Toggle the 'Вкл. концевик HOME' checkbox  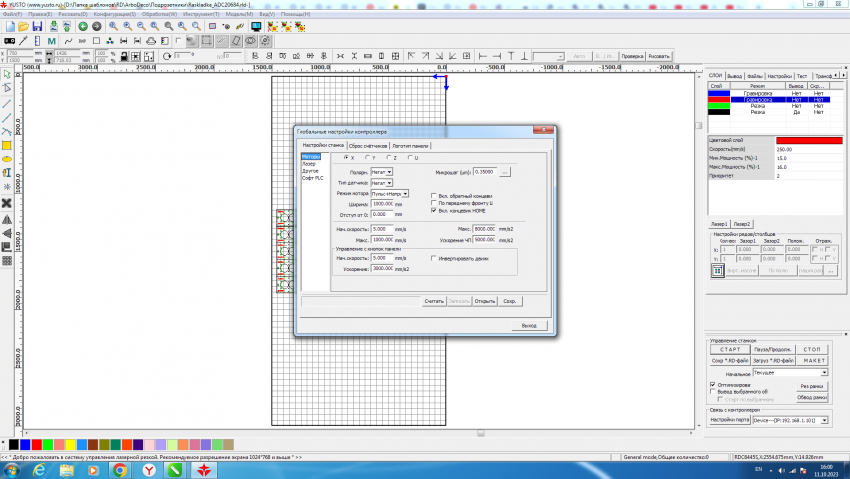coord(433,211)
